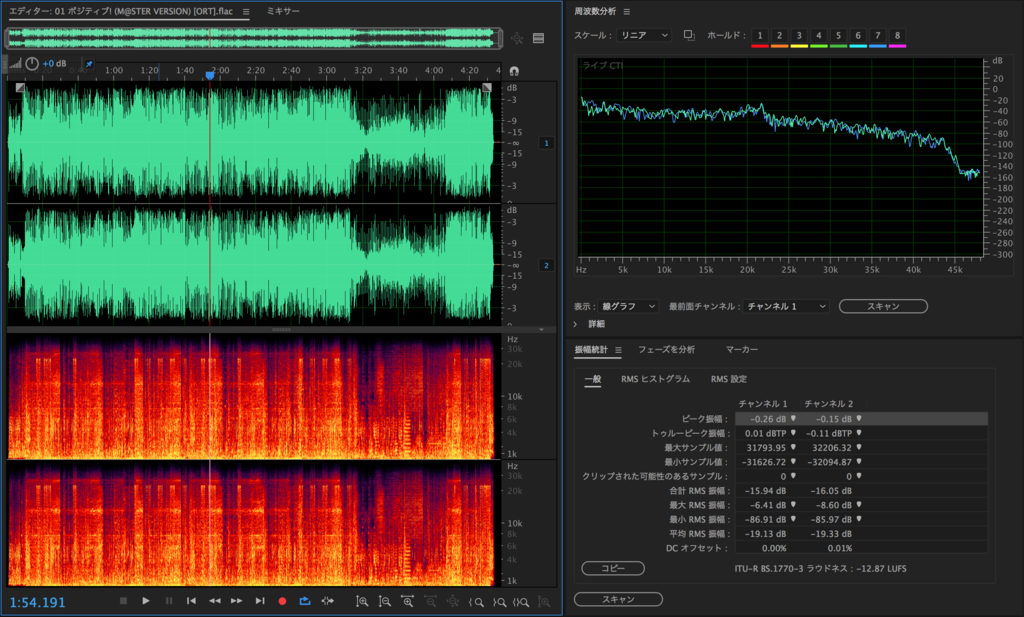
Task: Click the -15.94 dB total RMS value
Action: [x=765, y=491]
